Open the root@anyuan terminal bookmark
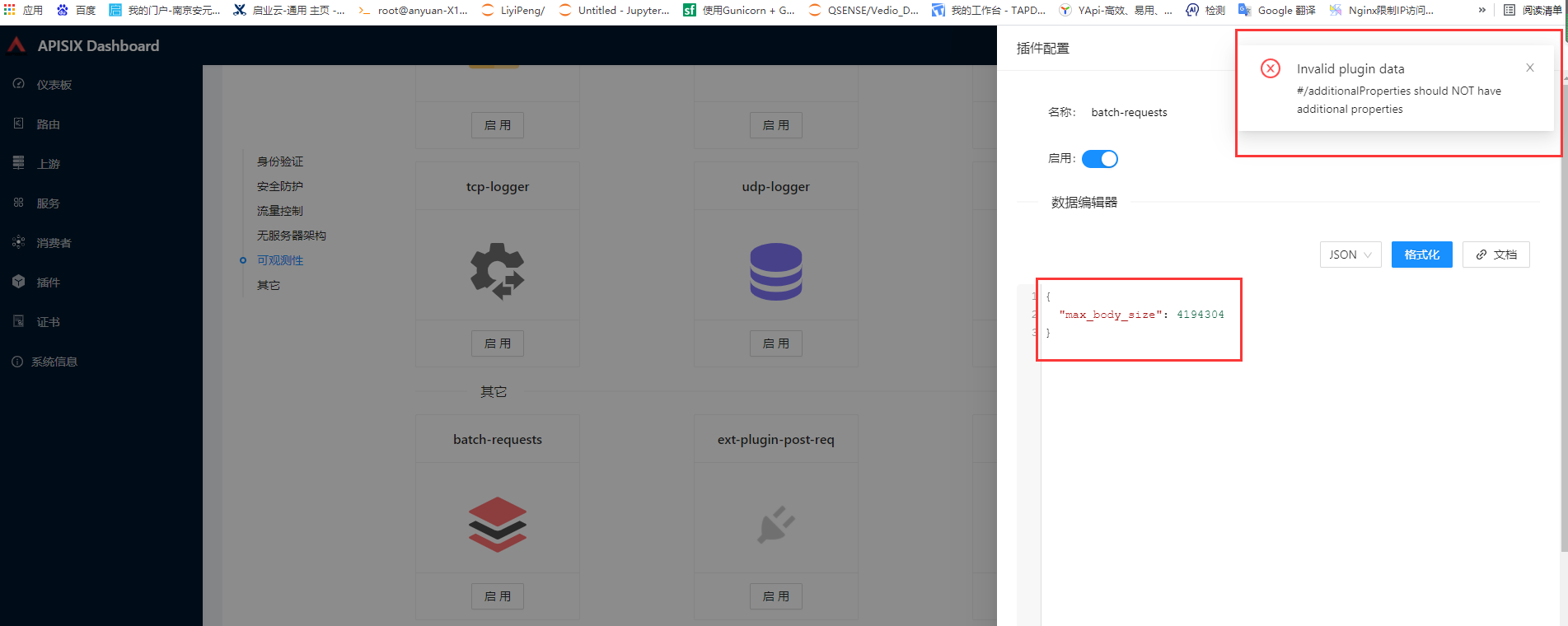 point(414,10)
